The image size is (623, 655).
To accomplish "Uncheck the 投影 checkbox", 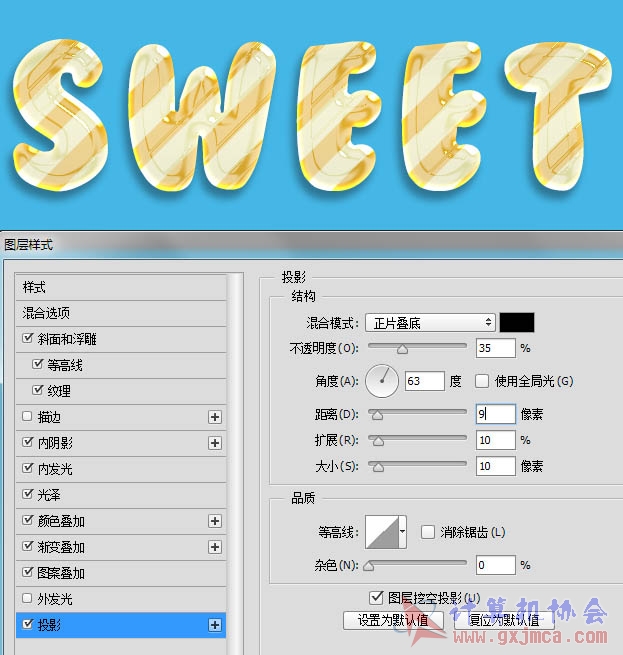I will 28,624.
